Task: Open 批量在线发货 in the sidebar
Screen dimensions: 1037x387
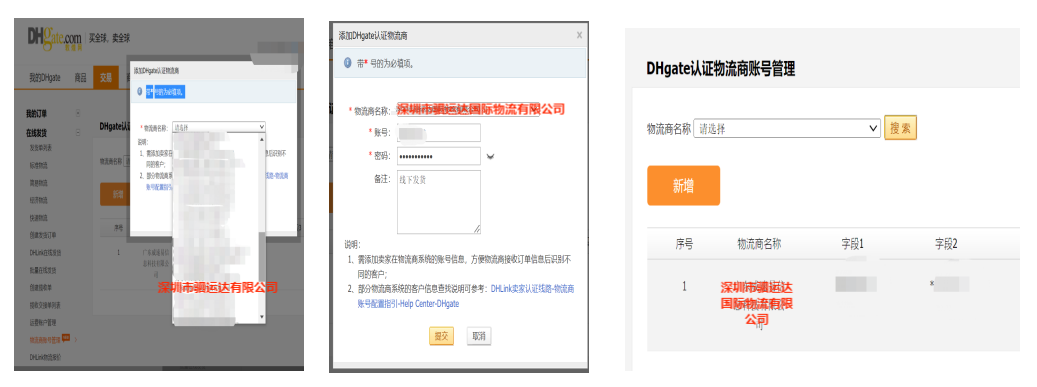Action: pos(43,270)
